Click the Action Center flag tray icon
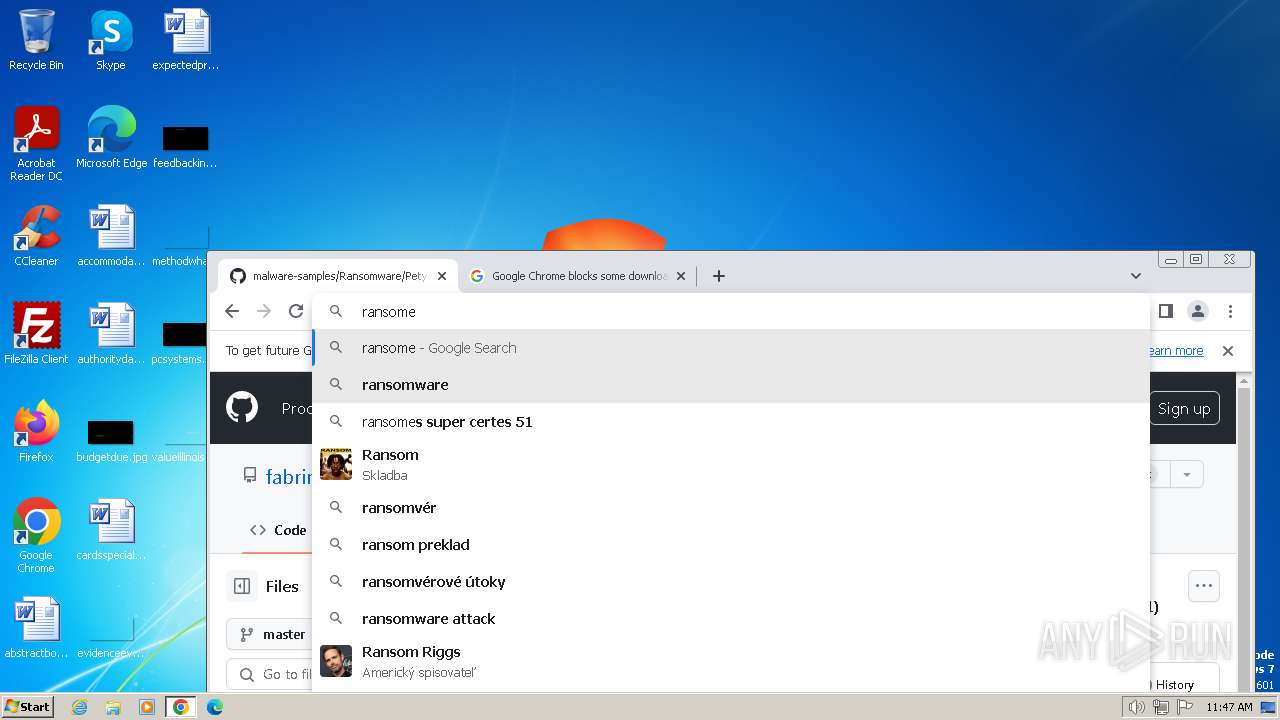 (x=1185, y=707)
